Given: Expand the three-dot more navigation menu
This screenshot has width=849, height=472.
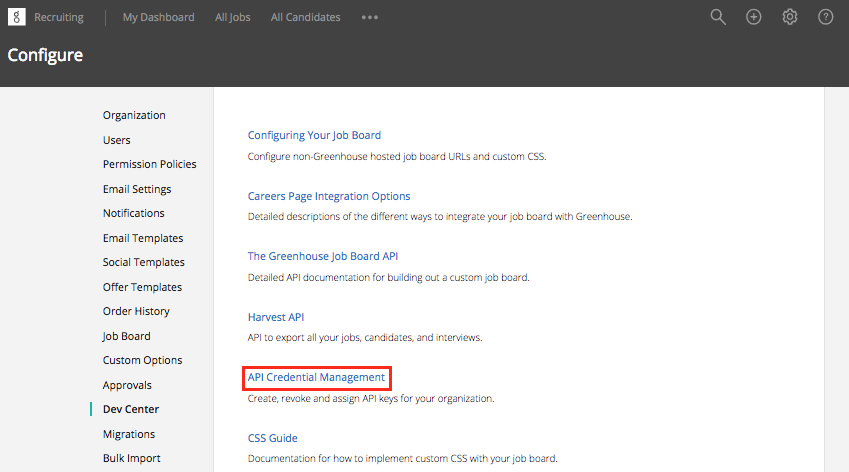Looking at the screenshot, I should (370, 17).
